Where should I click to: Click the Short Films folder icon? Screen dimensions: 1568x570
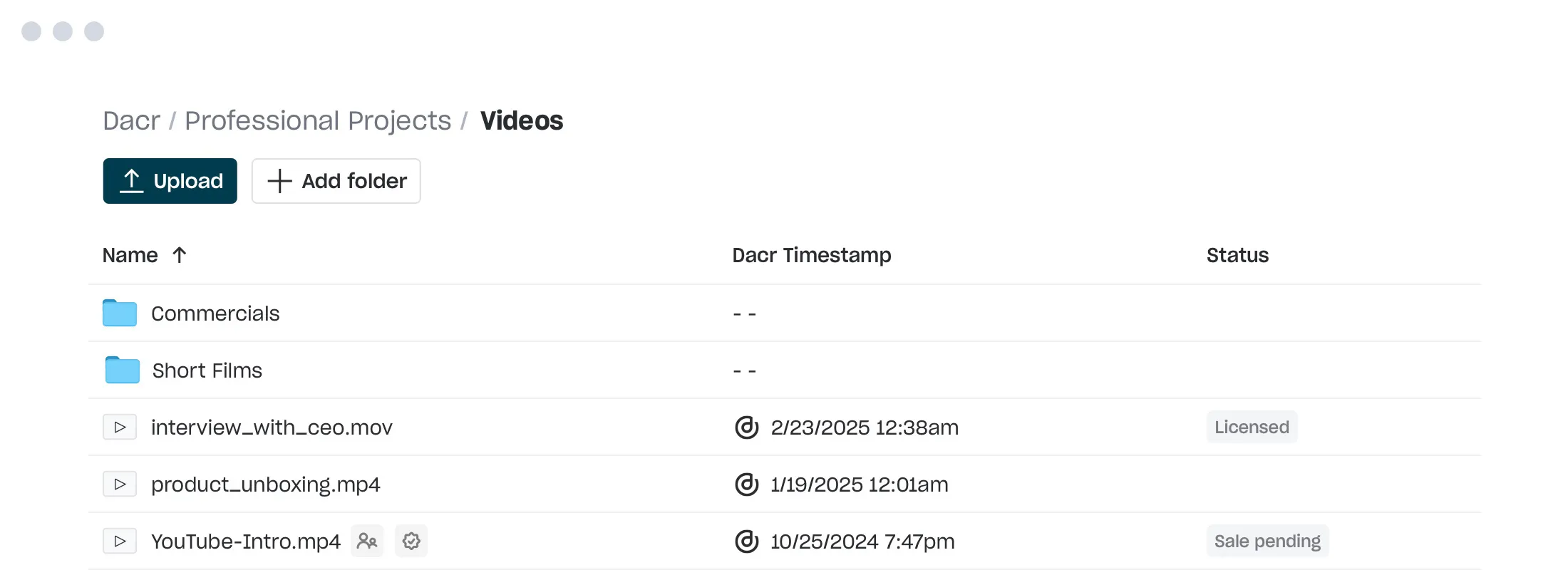[122, 370]
